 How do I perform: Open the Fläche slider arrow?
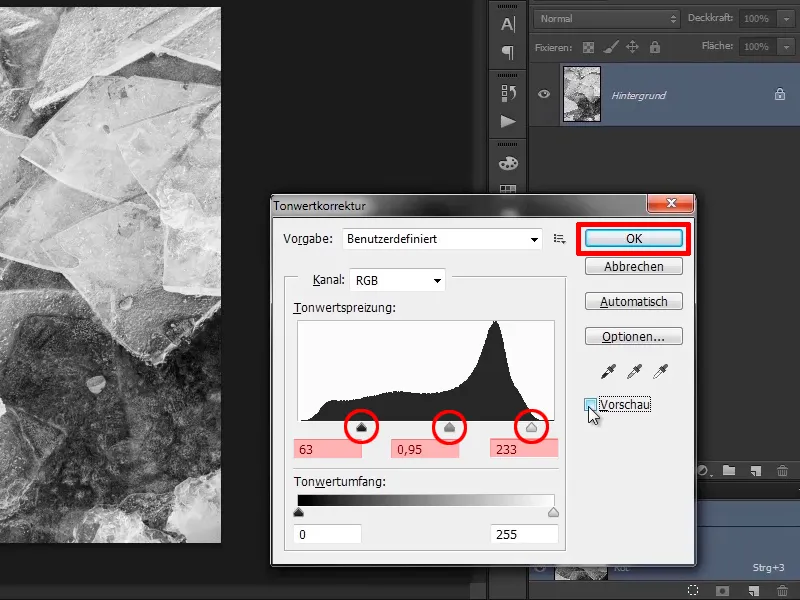[x=785, y=47]
